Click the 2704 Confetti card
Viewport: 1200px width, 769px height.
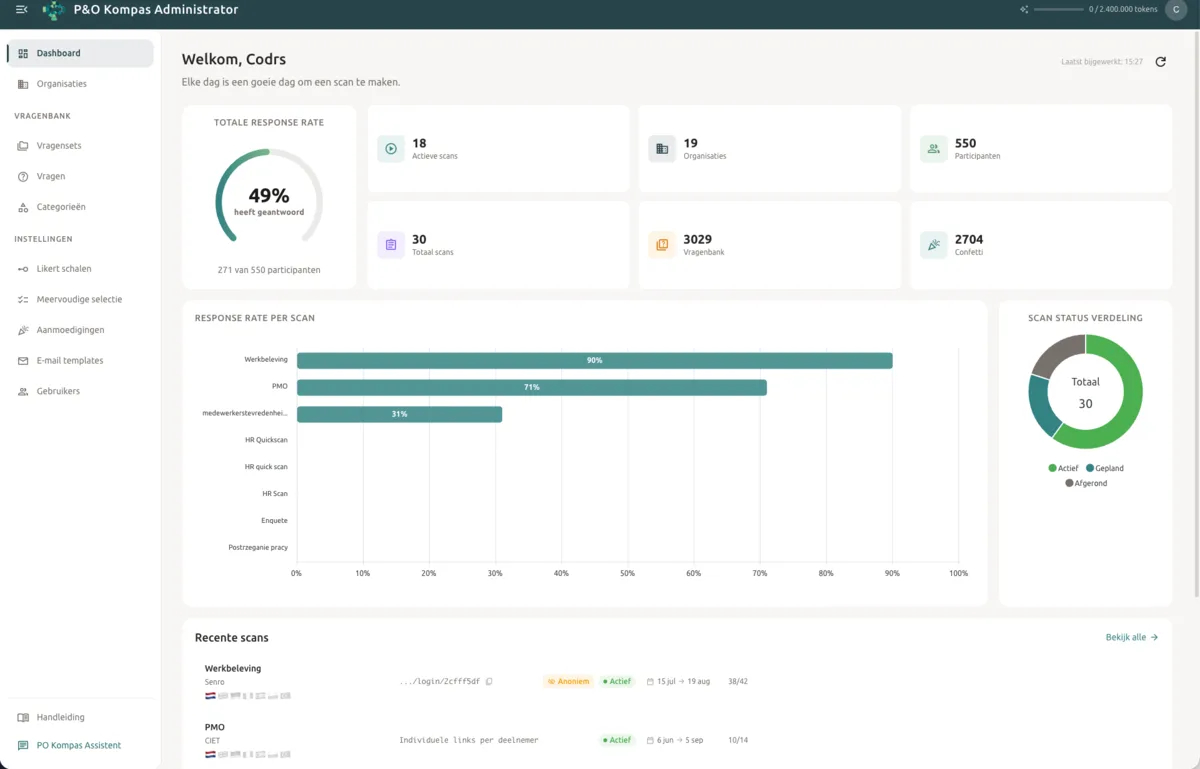point(1041,245)
